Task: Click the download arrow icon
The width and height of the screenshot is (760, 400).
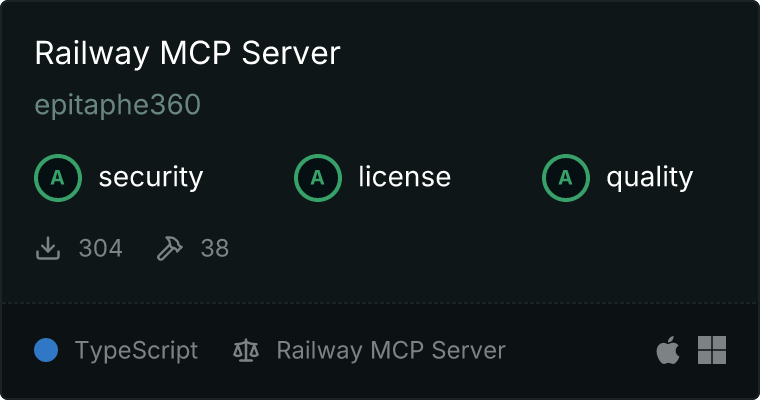Action: (x=48, y=248)
